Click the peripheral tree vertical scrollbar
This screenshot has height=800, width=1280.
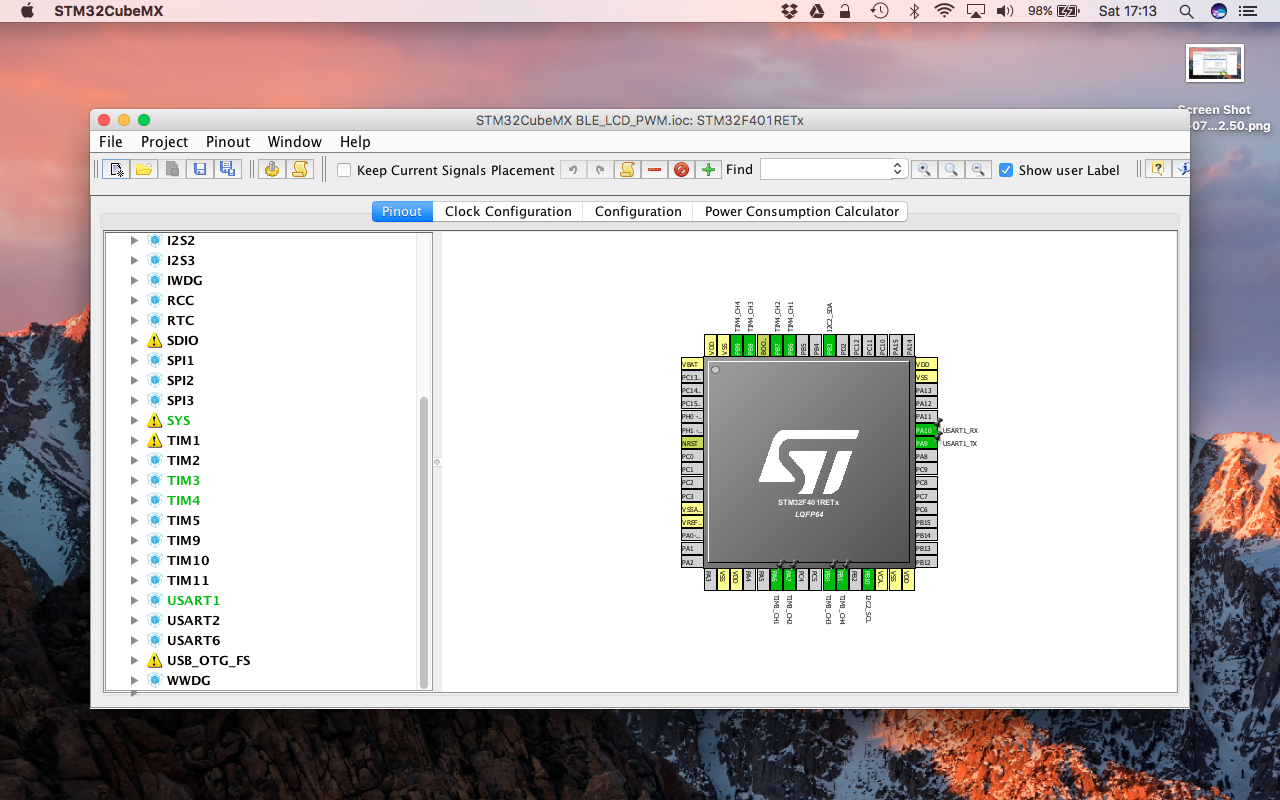424,541
